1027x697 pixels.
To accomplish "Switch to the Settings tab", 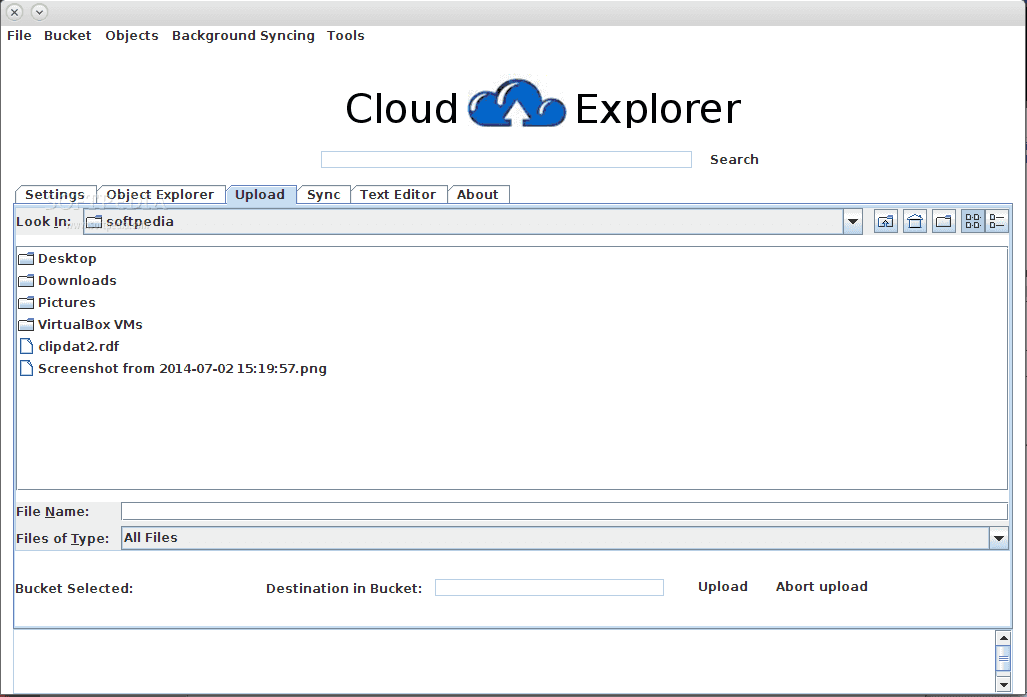I will pos(55,195).
